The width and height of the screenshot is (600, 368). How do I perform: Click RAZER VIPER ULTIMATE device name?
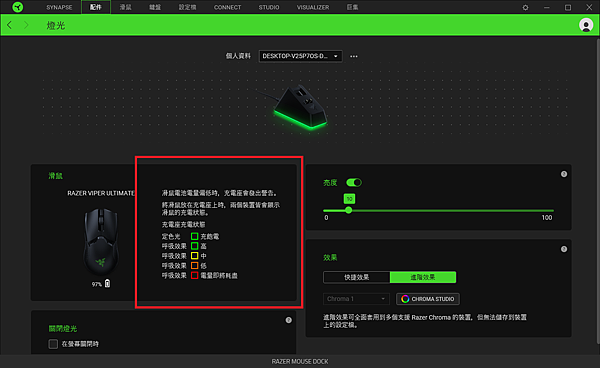(x=101, y=193)
